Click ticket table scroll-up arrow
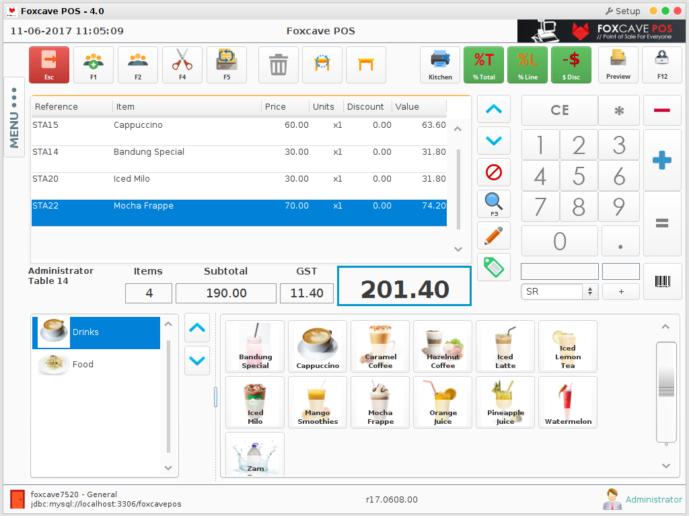Image resolution: width=689 pixels, height=516 pixels. (x=458, y=129)
